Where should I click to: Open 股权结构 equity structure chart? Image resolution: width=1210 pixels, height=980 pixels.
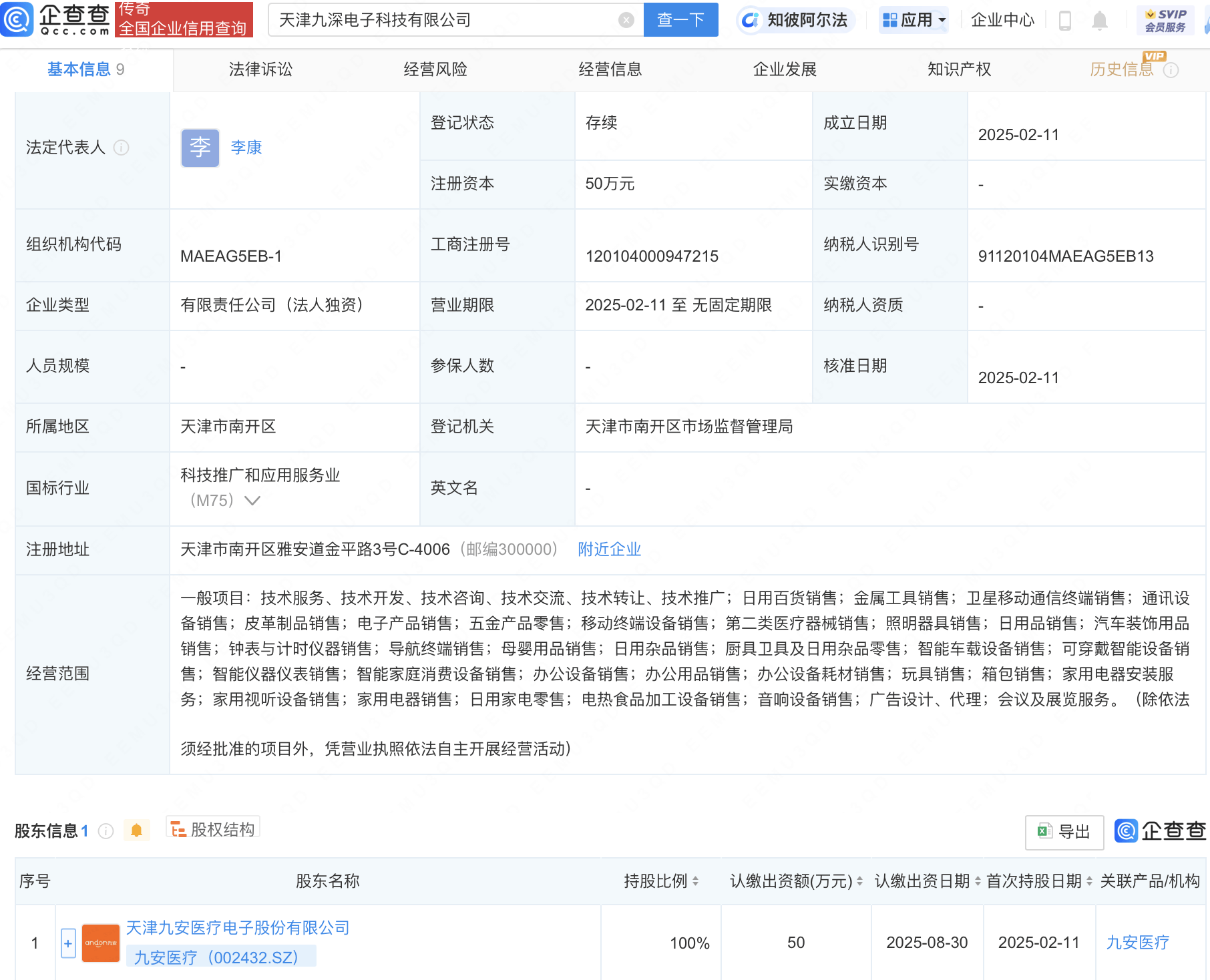pyautogui.click(x=213, y=829)
